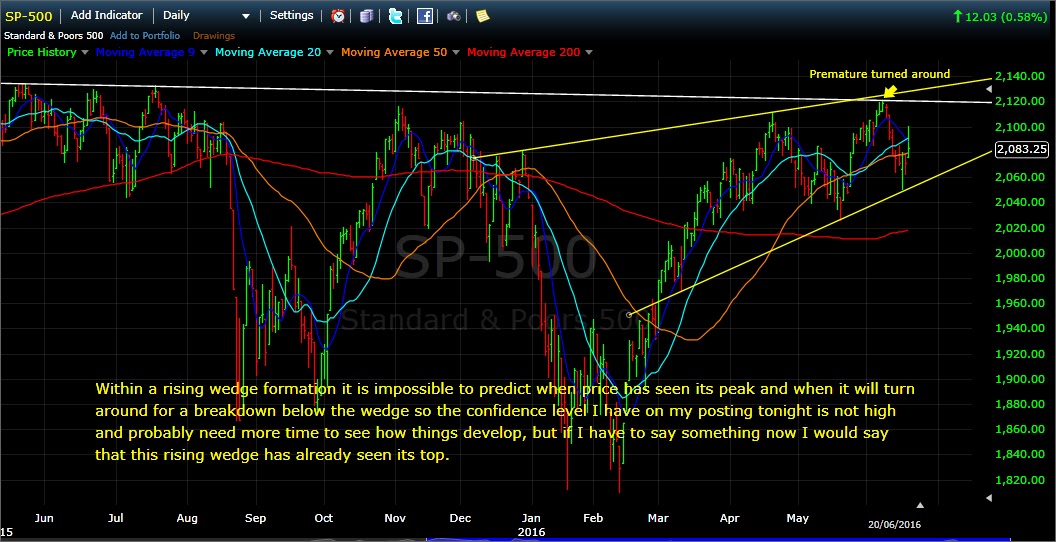Click the Sep month label on time axis
The image size is (1056, 542).
coord(255,518)
